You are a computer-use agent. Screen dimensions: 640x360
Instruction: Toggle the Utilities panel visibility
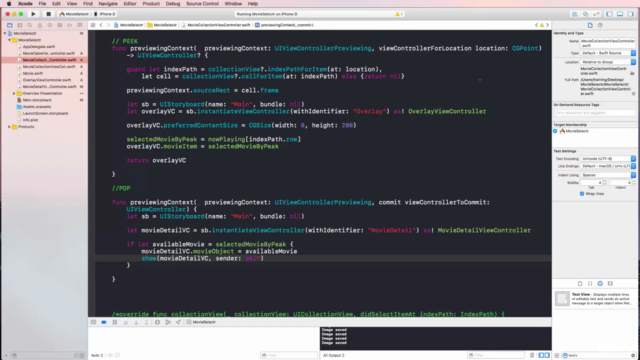[631, 14]
